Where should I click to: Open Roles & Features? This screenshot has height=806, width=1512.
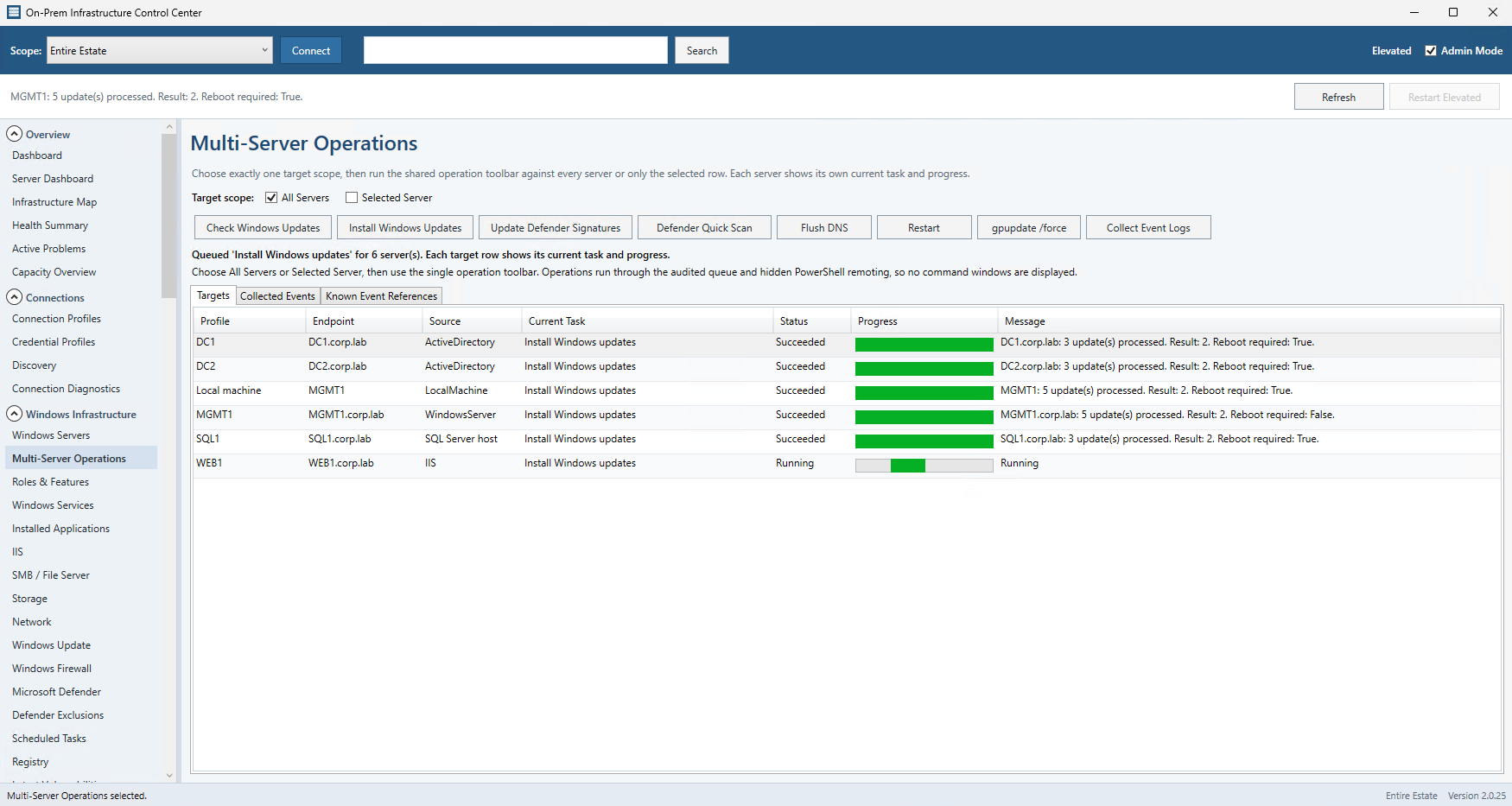click(x=50, y=482)
